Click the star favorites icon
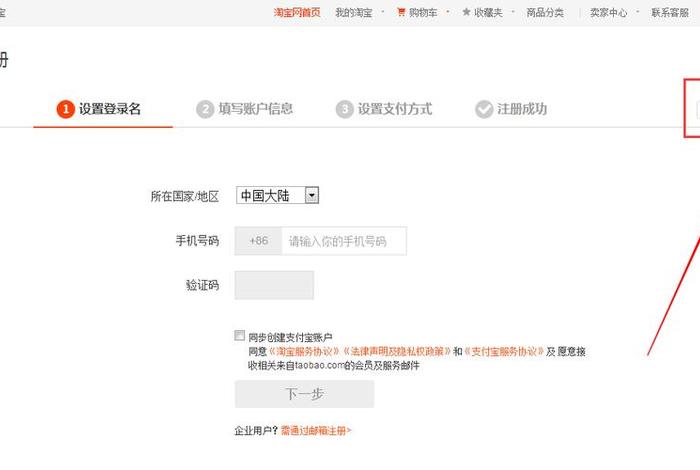This screenshot has width=700, height=470. 466,12
